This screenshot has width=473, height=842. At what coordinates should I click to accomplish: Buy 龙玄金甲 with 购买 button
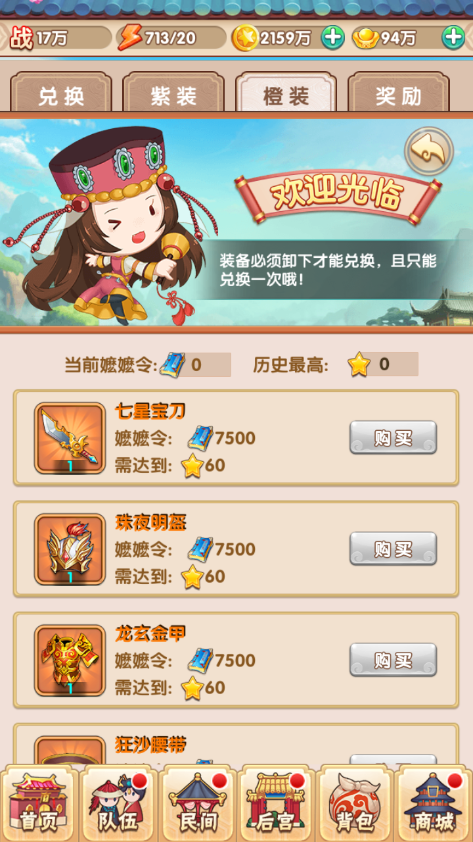(393, 659)
